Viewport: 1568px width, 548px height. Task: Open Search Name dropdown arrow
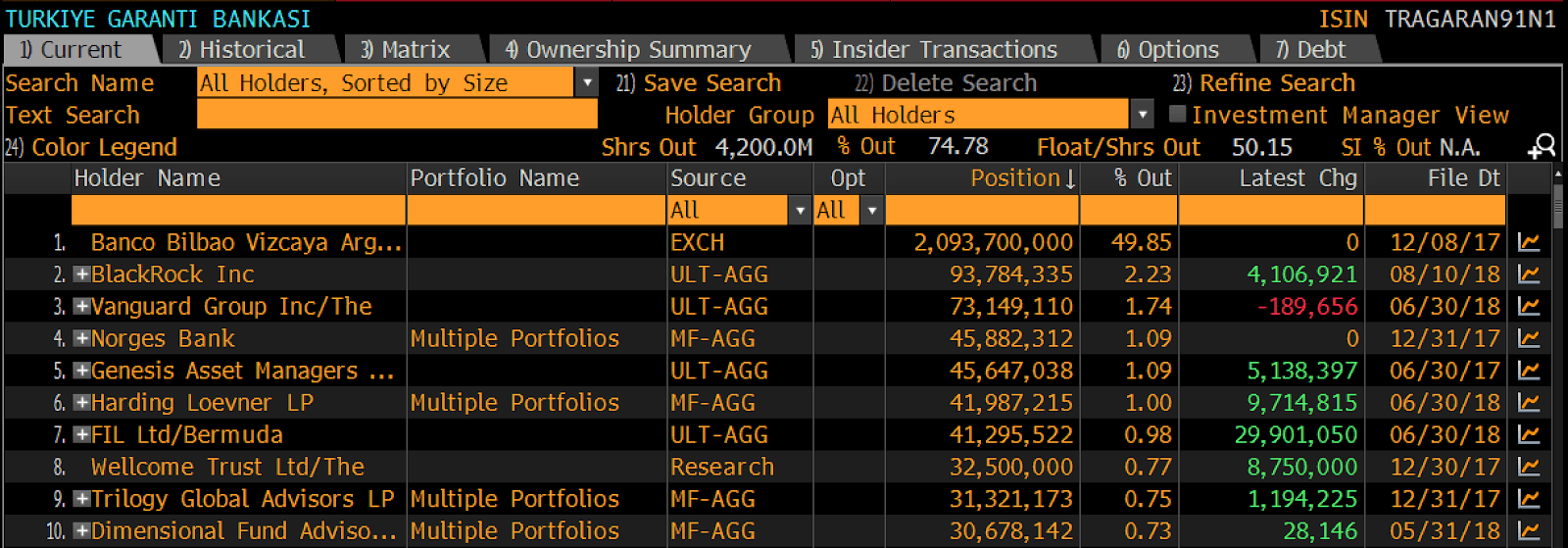click(586, 82)
